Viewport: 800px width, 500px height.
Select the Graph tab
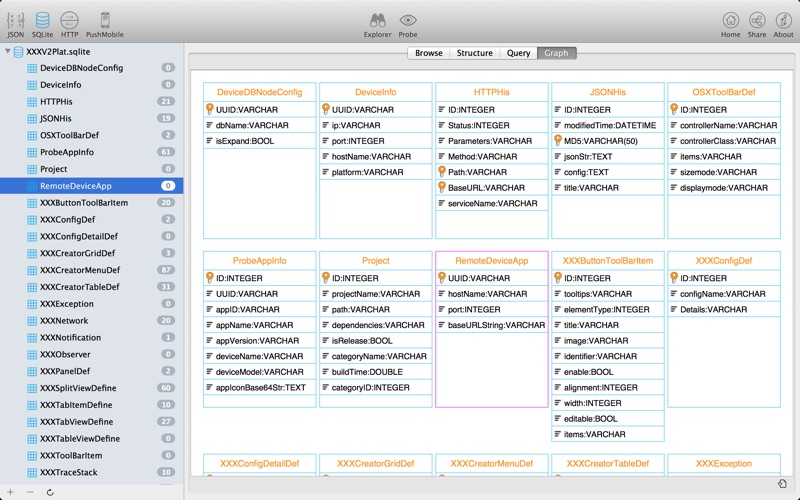click(x=556, y=53)
